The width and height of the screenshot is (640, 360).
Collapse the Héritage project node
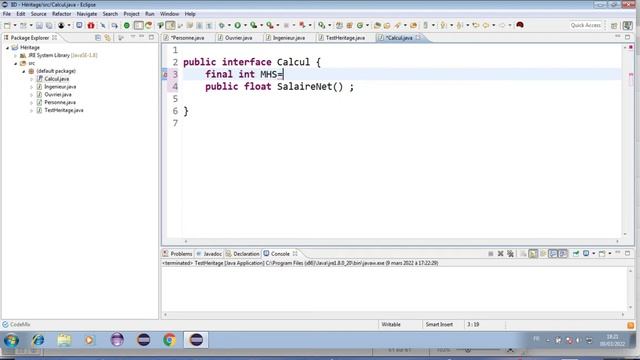[x=7, y=48]
